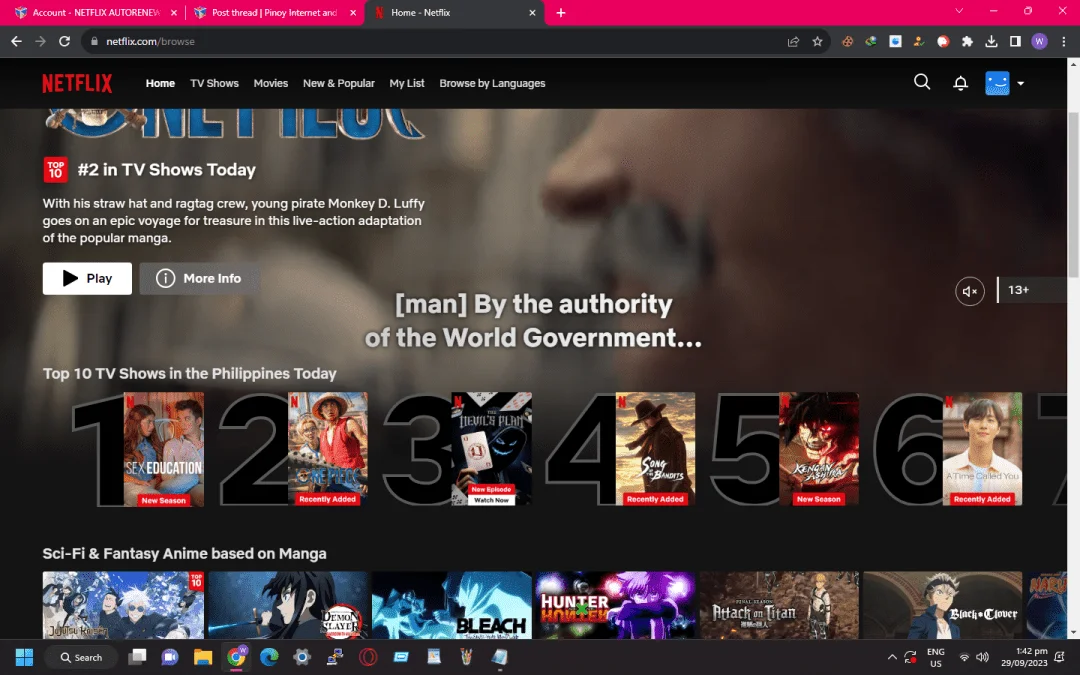Open the Demon Slayer thumbnail
1080x675 pixels.
pos(288,605)
